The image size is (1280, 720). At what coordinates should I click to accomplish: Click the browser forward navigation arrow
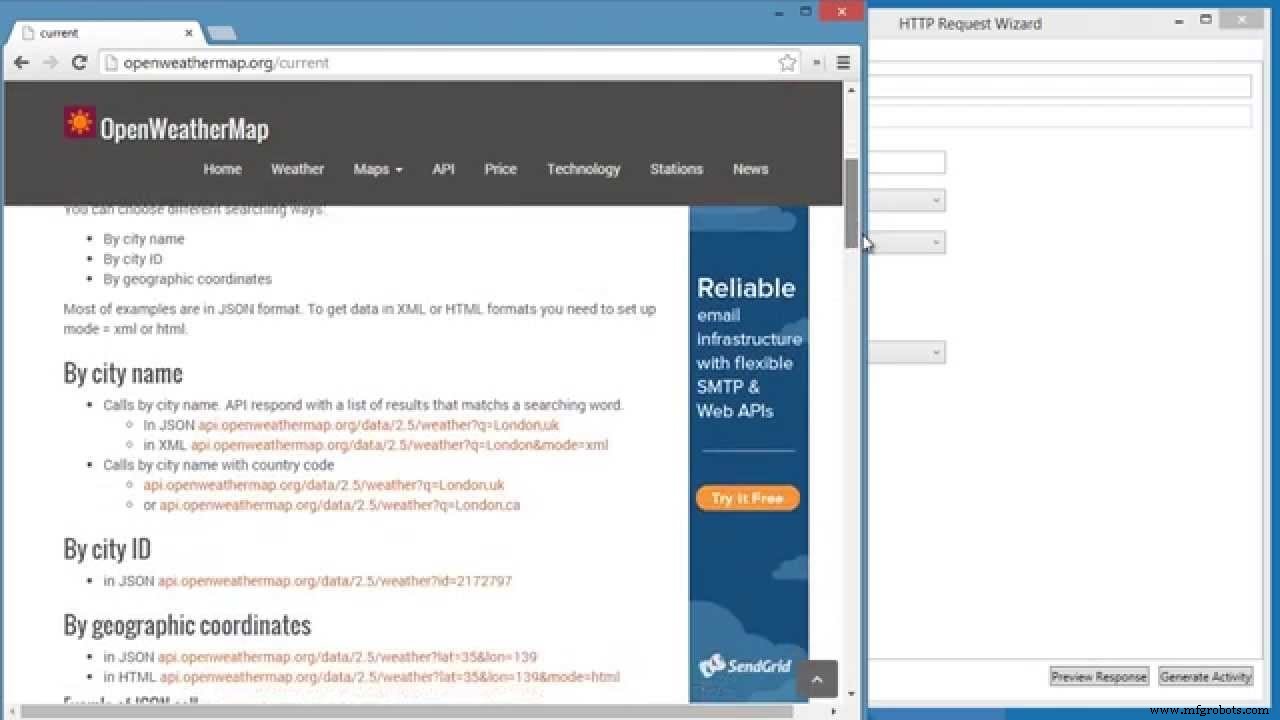point(50,62)
